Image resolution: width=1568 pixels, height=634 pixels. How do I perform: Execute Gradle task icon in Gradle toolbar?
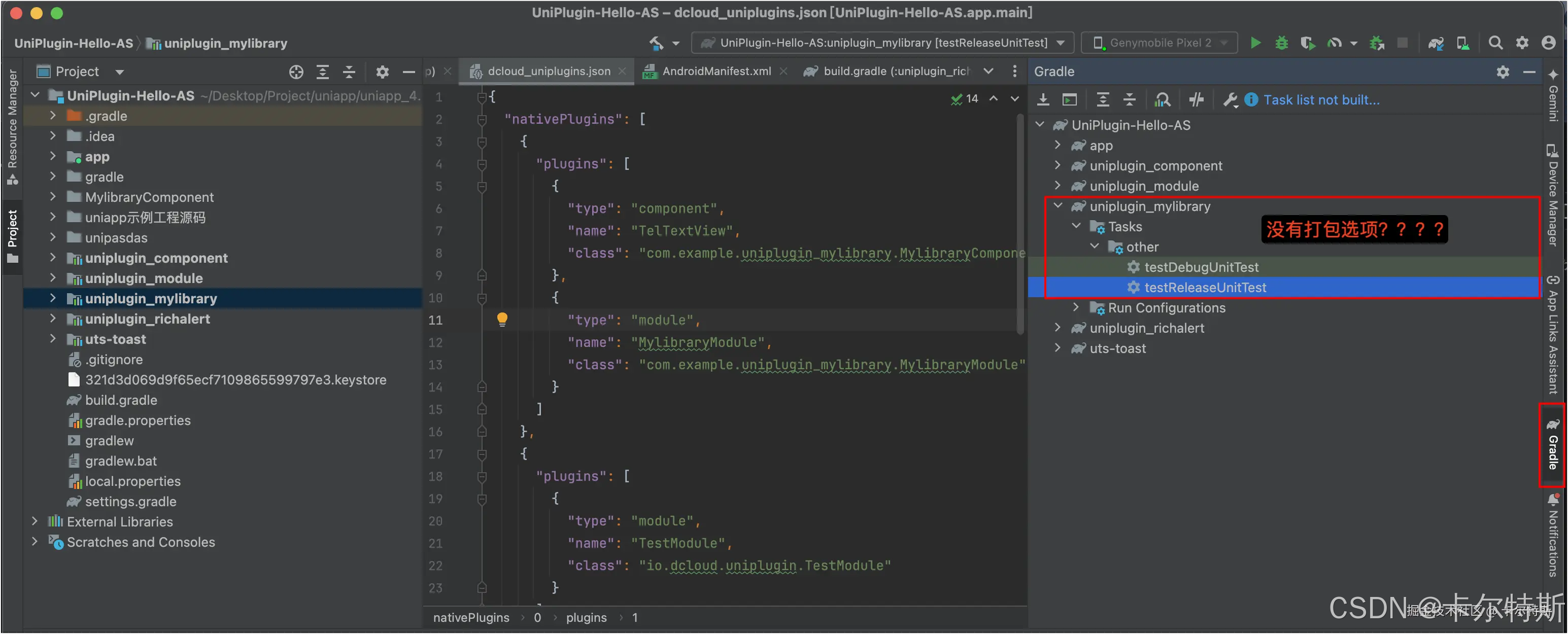point(1070,100)
